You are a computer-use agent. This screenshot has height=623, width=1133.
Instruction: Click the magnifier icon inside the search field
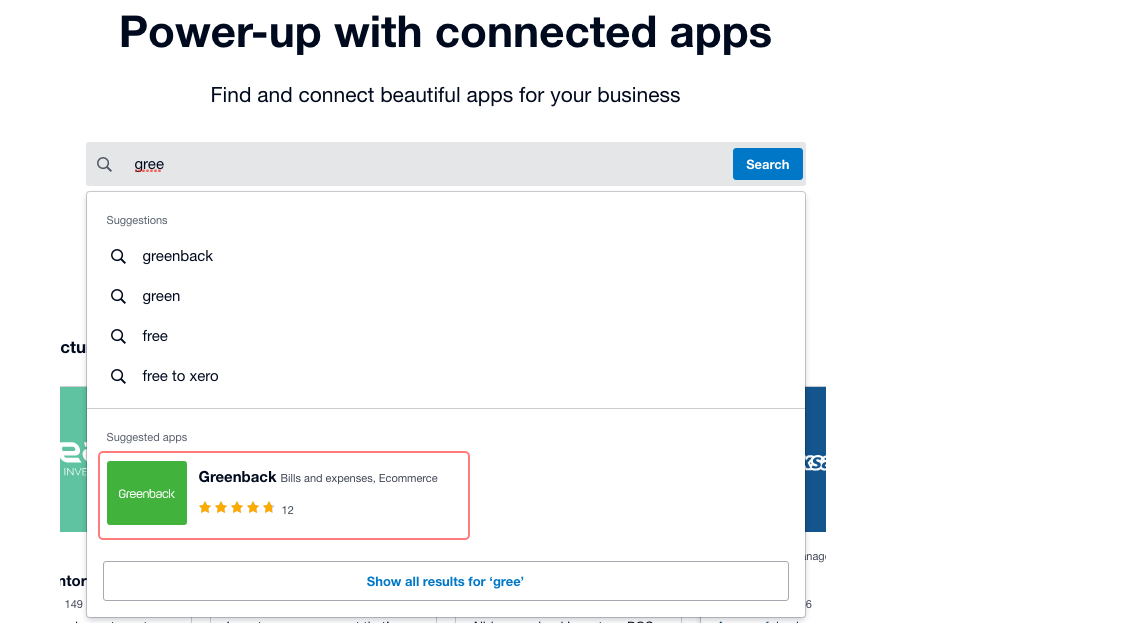pos(104,165)
